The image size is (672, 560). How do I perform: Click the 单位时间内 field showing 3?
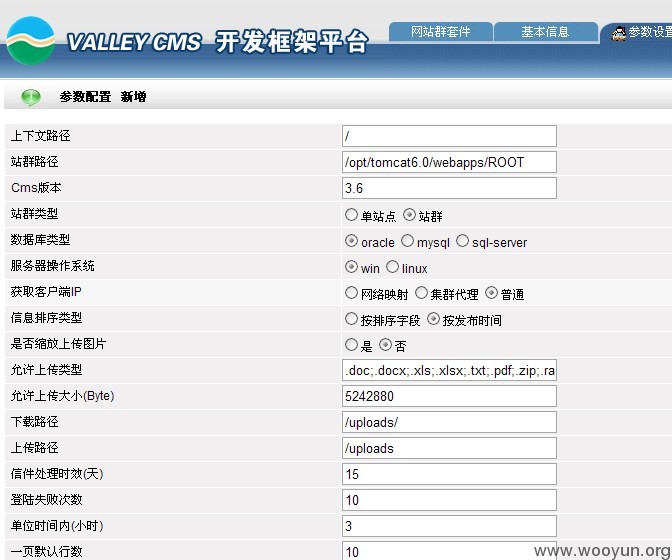coord(449,526)
